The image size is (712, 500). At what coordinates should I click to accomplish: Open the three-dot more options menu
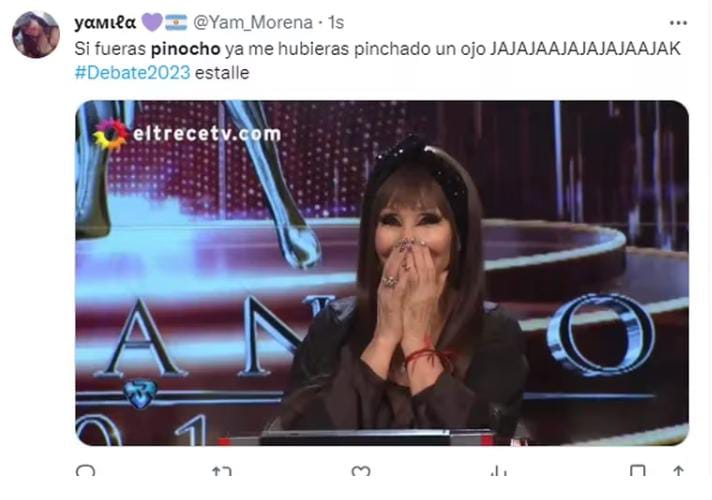click(678, 23)
